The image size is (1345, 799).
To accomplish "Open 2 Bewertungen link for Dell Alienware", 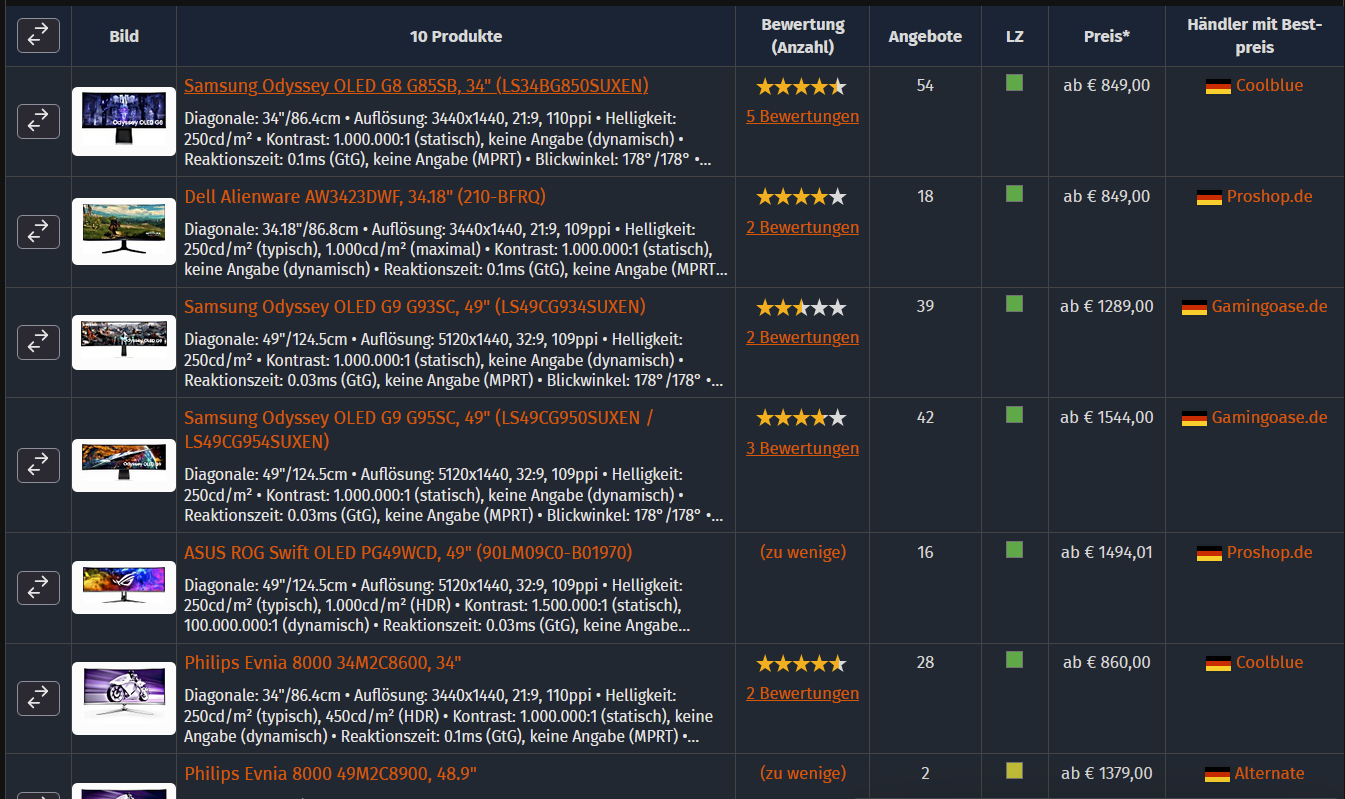I will click(x=802, y=227).
